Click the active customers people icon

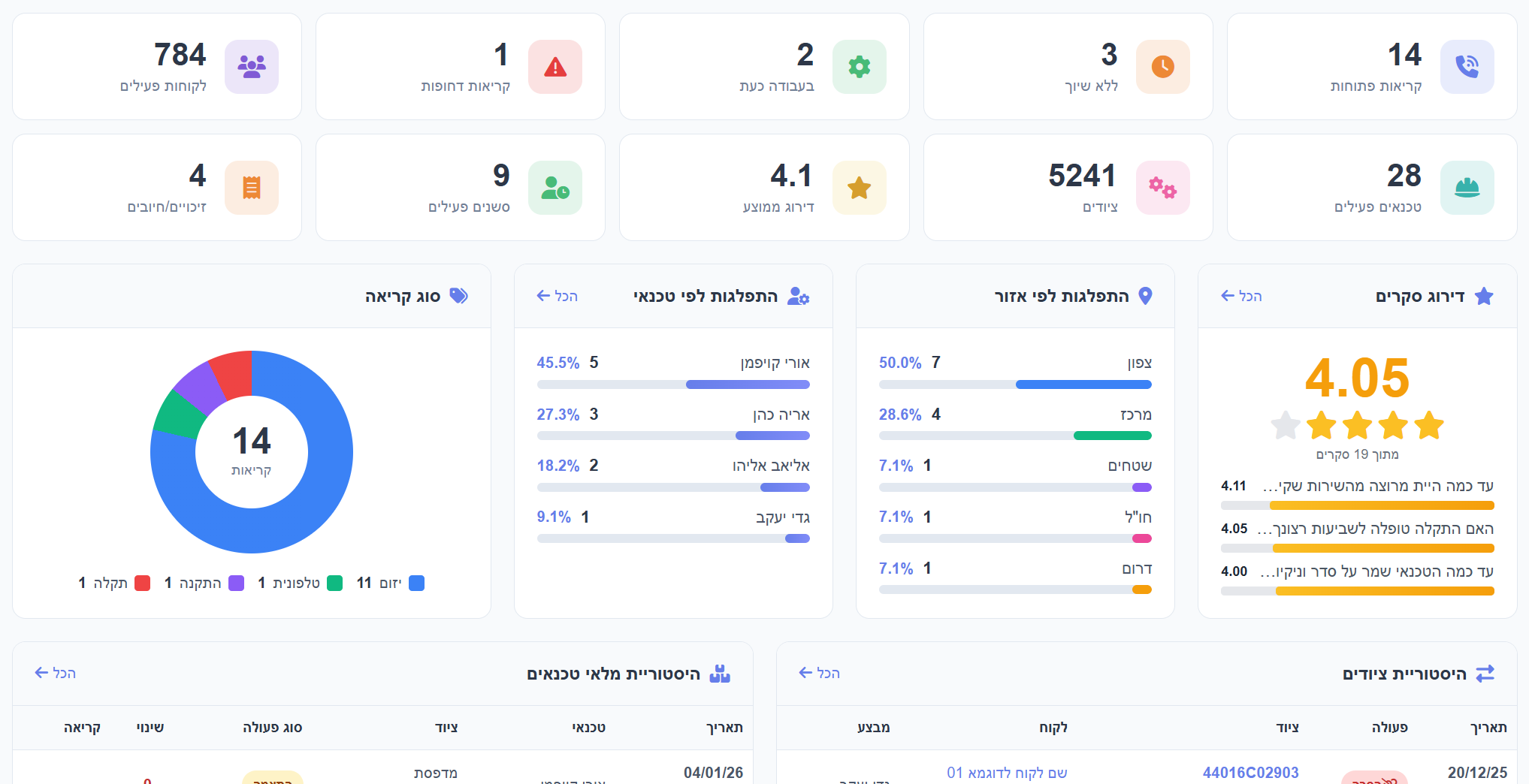coord(251,67)
